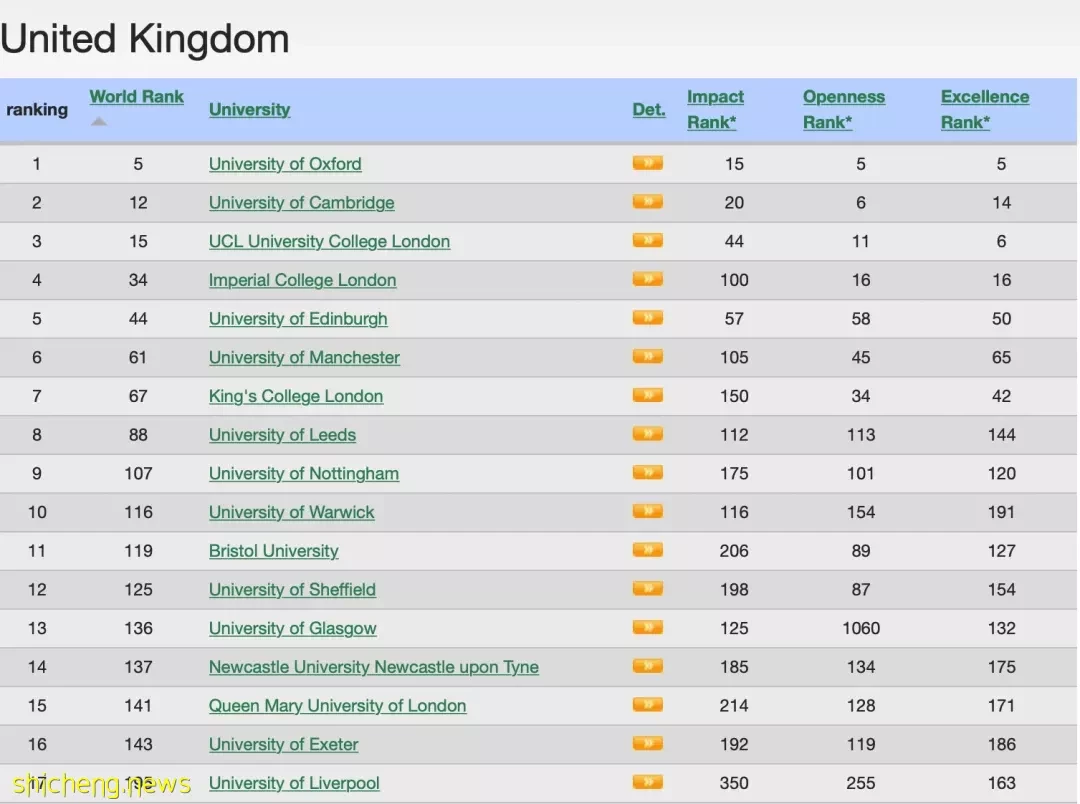
Task: Open details icon for University of Exeter
Action: click(x=647, y=743)
